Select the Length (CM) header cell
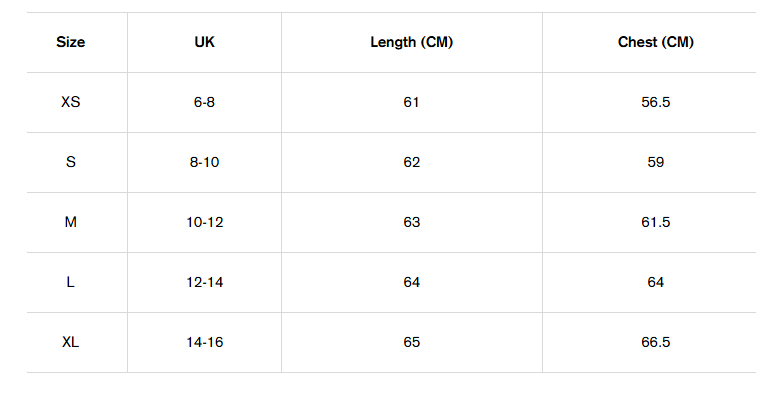The height and width of the screenshot is (406, 776). tap(412, 42)
